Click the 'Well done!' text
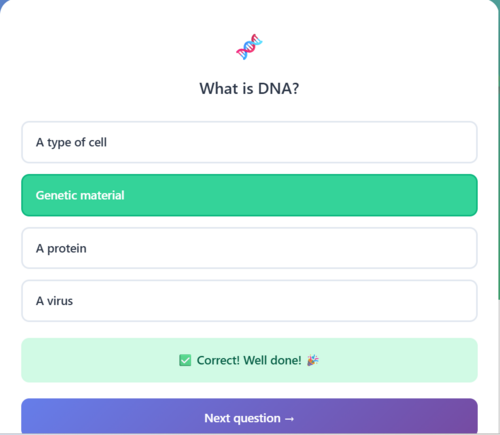The height and width of the screenshot is (435, 500). click(x=272, y=360)
